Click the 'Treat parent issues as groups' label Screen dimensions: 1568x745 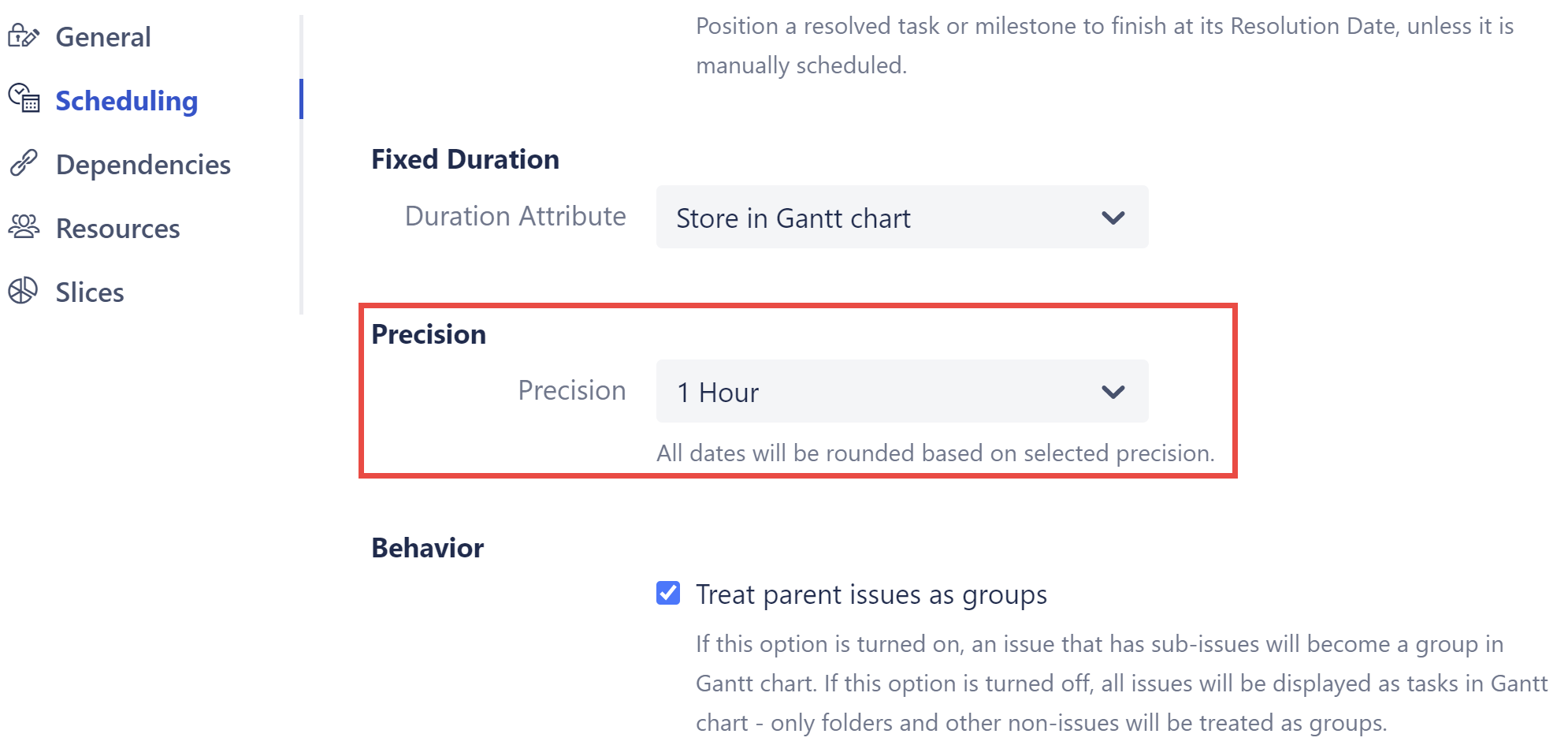[x=871, y=594]
